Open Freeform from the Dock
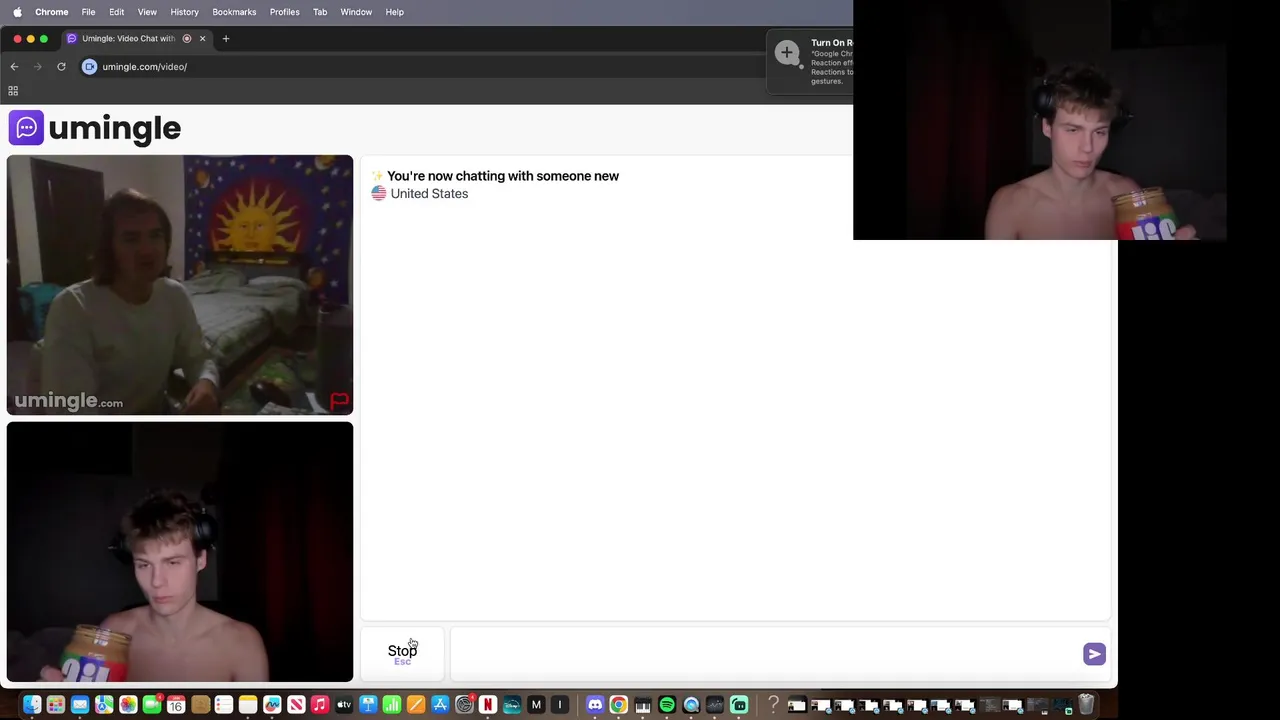Screen dimensions: 1280x720 coord(272,705)
